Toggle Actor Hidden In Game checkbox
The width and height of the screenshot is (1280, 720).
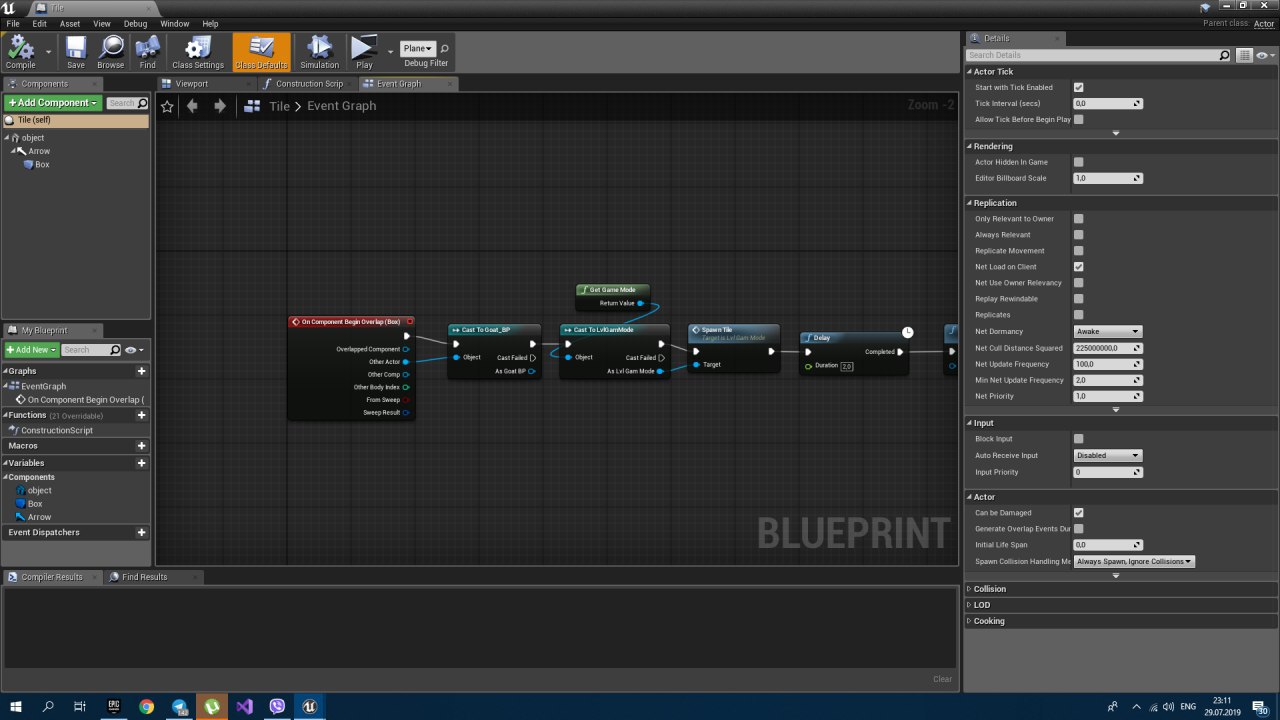(x=1078, y=162)
